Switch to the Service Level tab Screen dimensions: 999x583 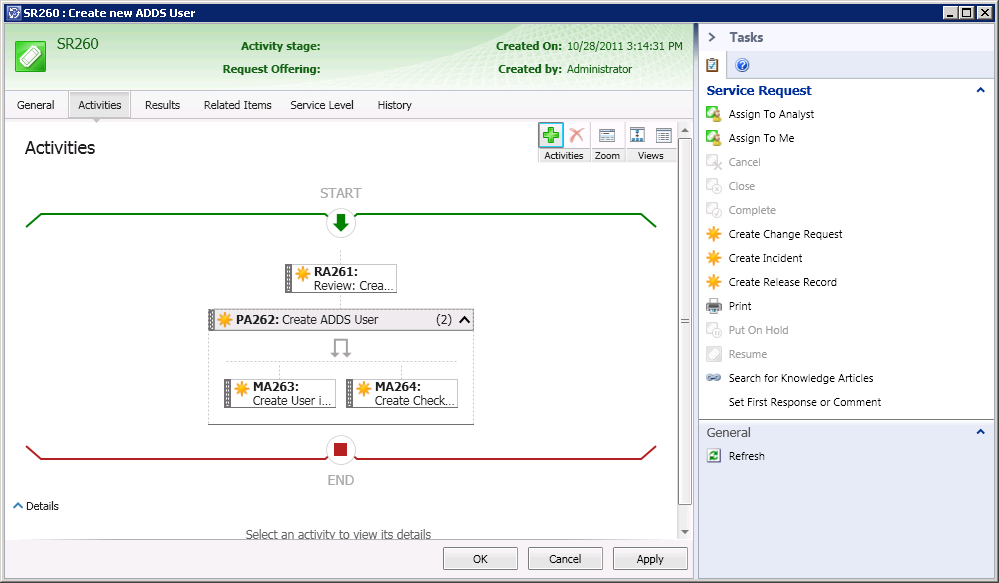(x=322, y=105)
